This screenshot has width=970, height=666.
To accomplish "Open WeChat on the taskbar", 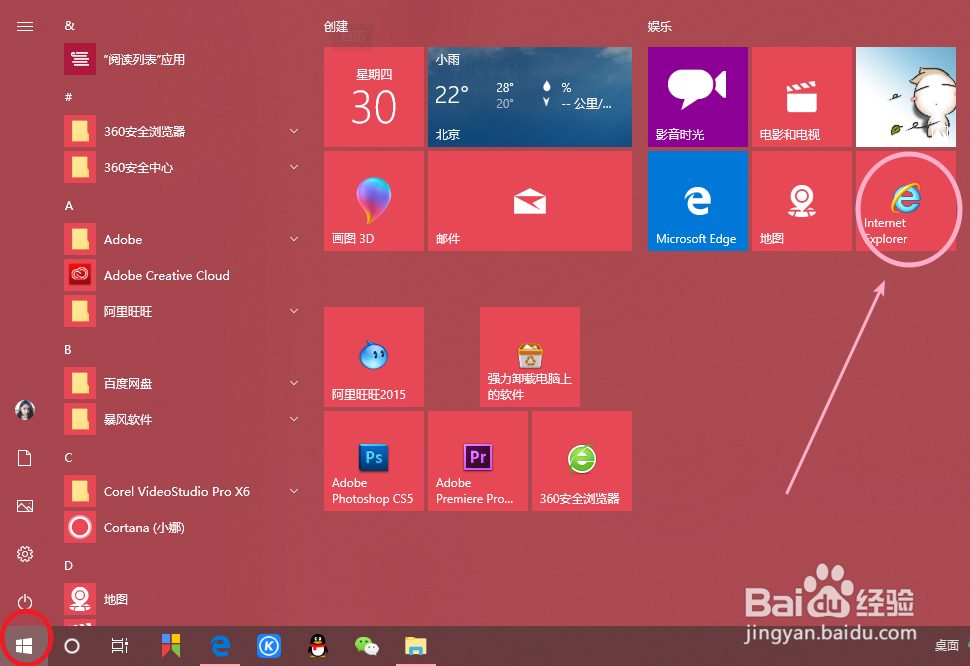I will click(367, 646).
